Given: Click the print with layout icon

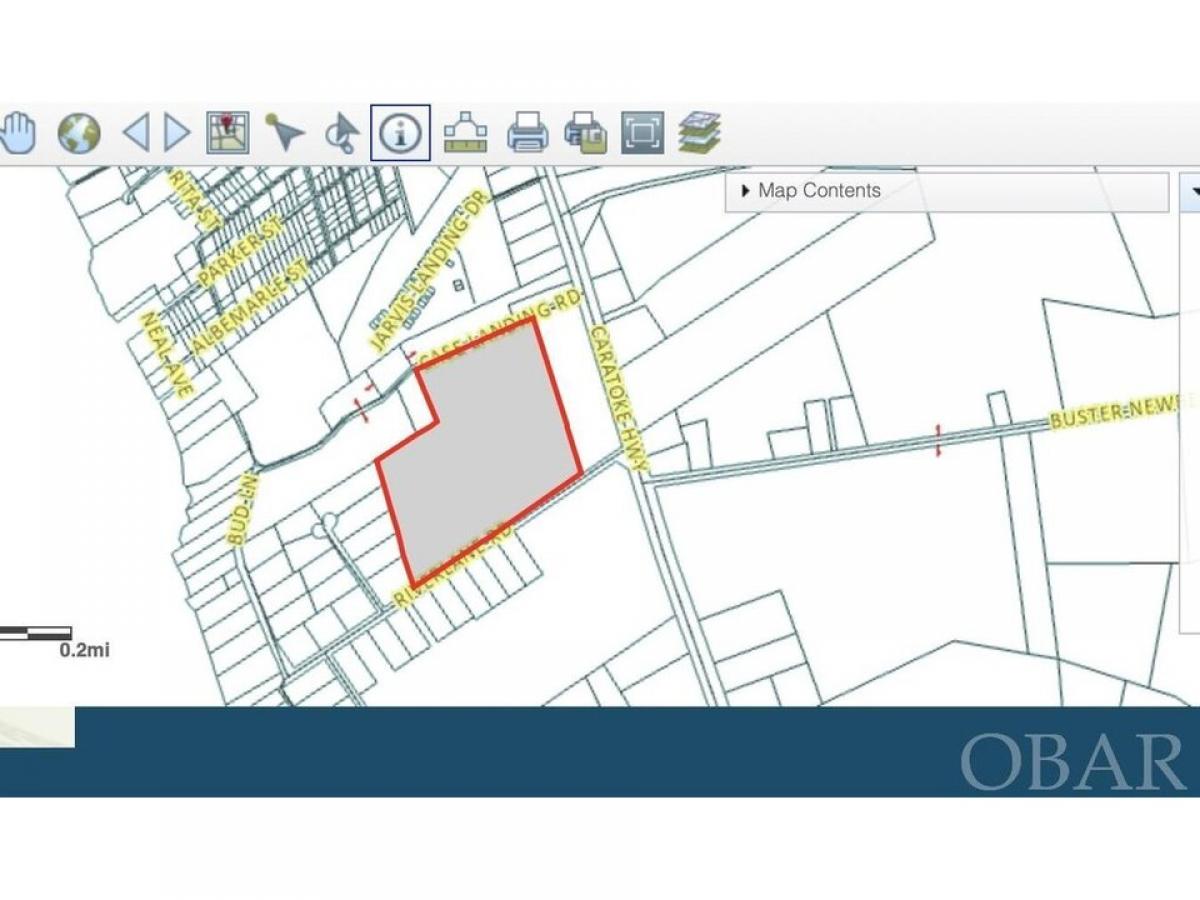Looking at the screenshot, I should [585, 133].
